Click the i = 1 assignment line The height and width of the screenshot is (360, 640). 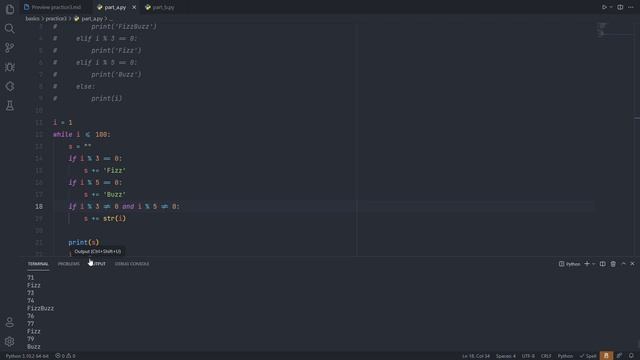pos(62,122)
